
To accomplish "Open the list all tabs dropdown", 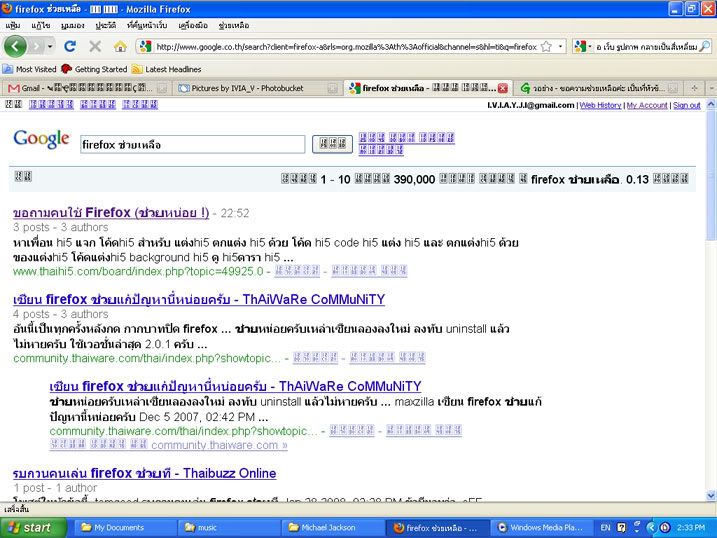I will (711, 88).
